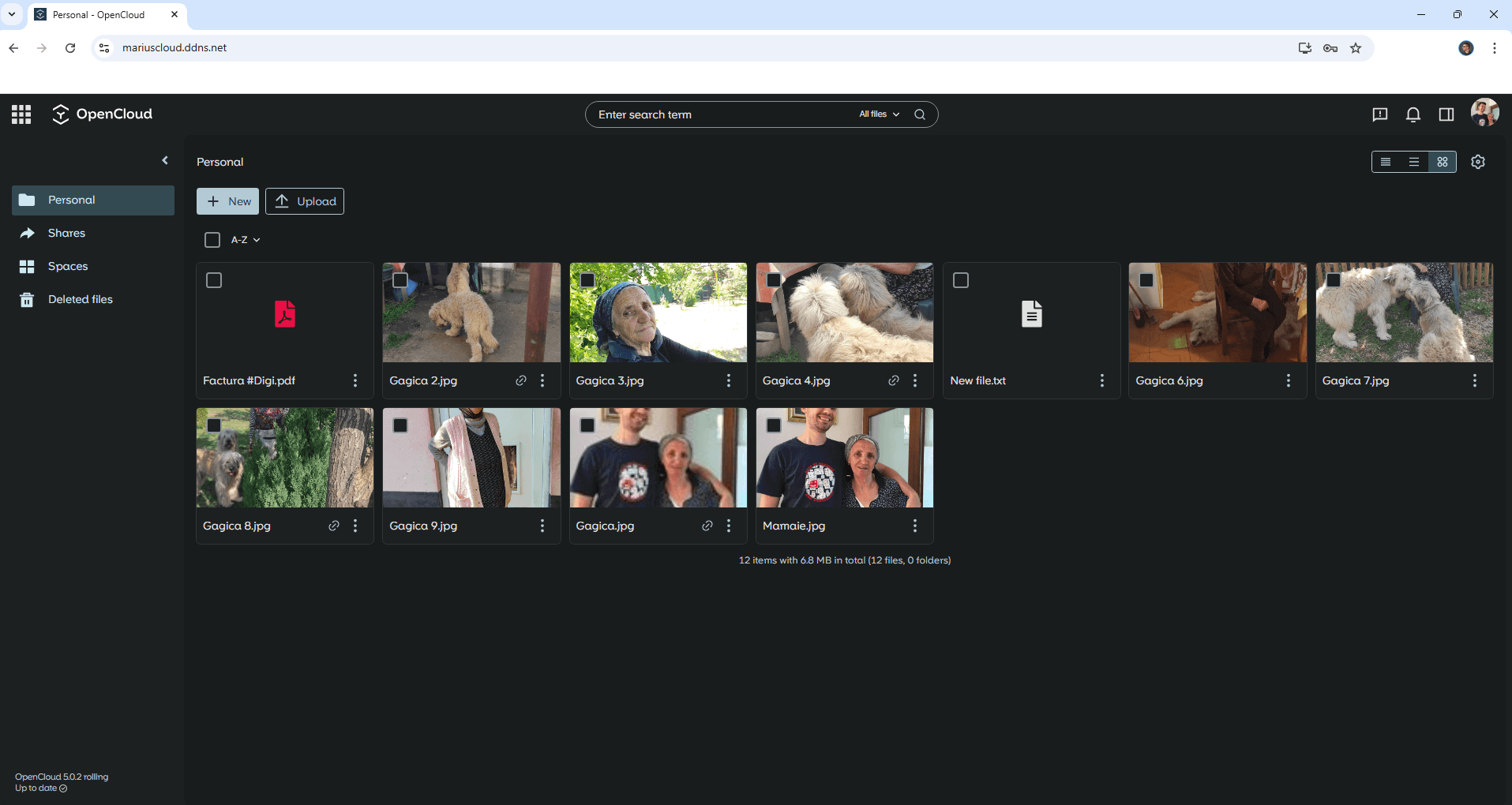Click the search magnifier icon
This screenshot has width=1512, height=805.
point(919,114)
